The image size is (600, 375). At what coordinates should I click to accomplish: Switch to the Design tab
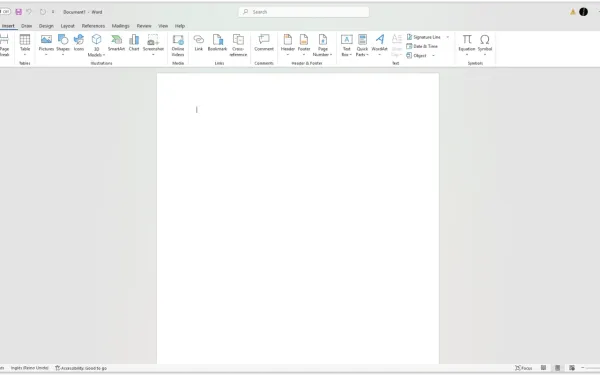46,26
